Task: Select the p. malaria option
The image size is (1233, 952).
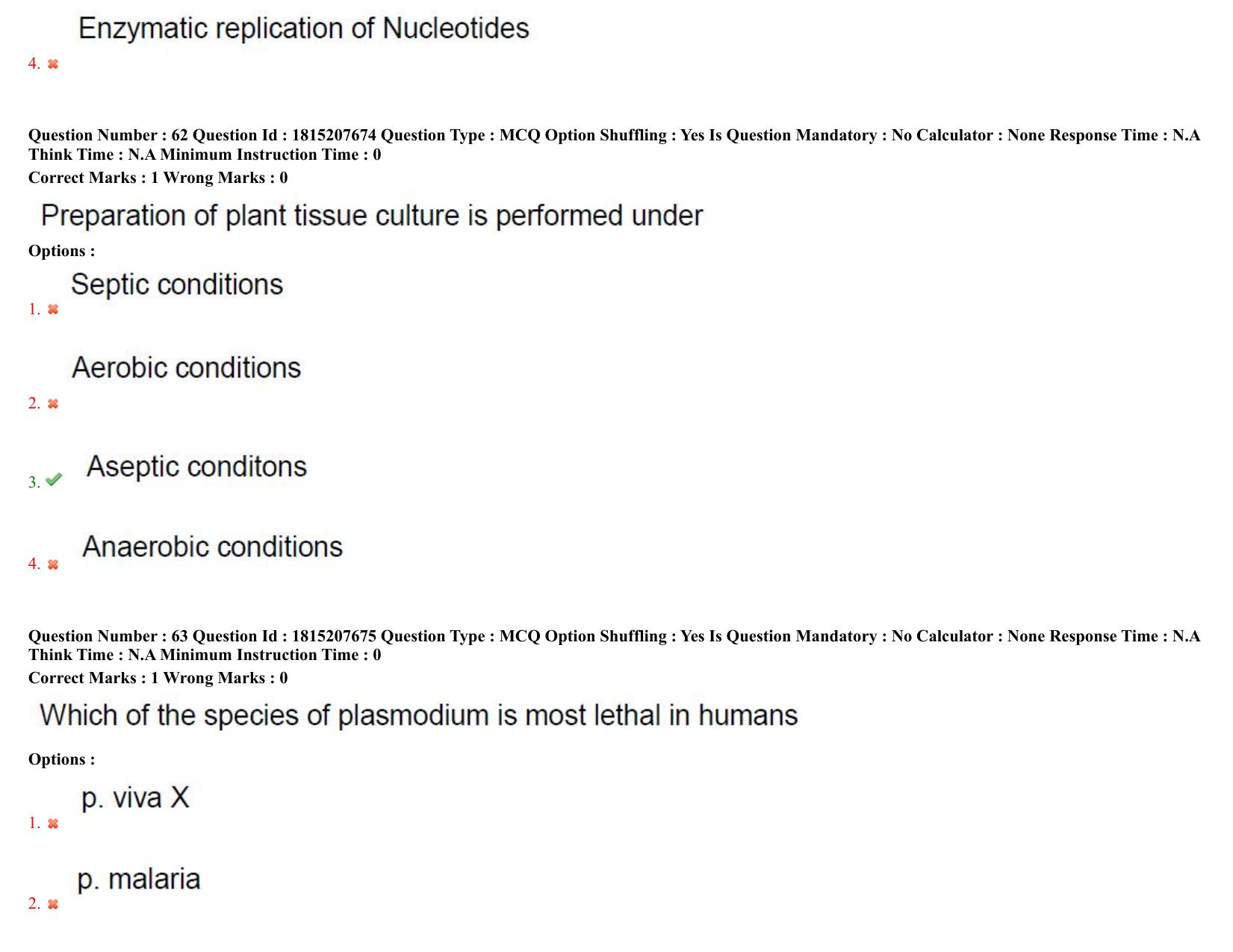Action: pos(139,880)
